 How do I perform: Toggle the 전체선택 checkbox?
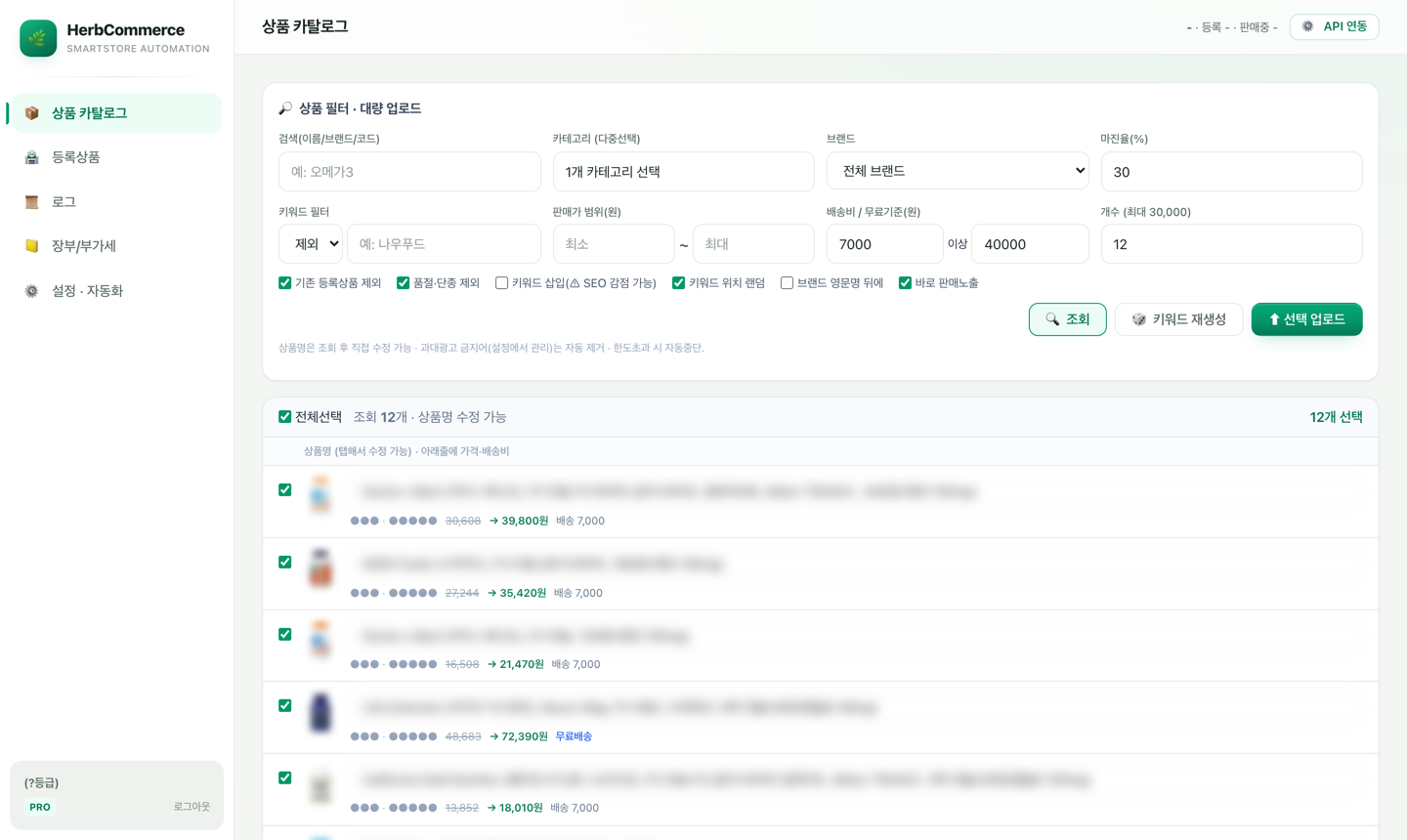click(x=284, y=417)
